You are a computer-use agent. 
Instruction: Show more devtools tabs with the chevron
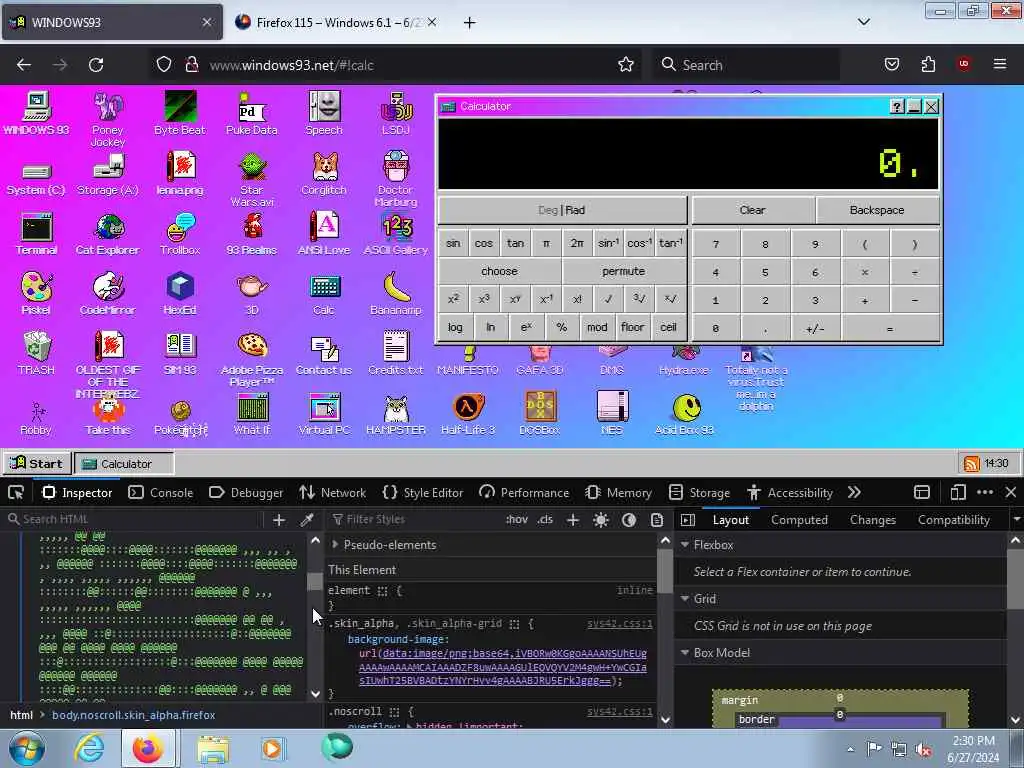854,492
